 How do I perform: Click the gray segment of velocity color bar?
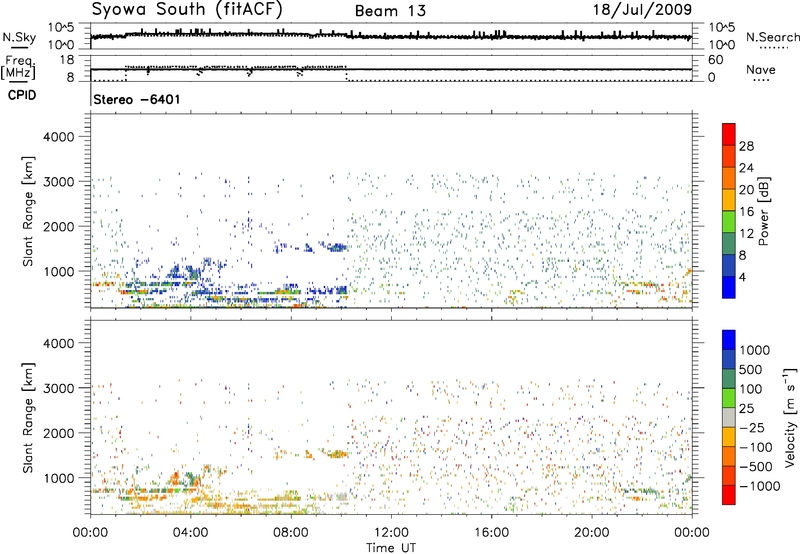click(729, 417)
